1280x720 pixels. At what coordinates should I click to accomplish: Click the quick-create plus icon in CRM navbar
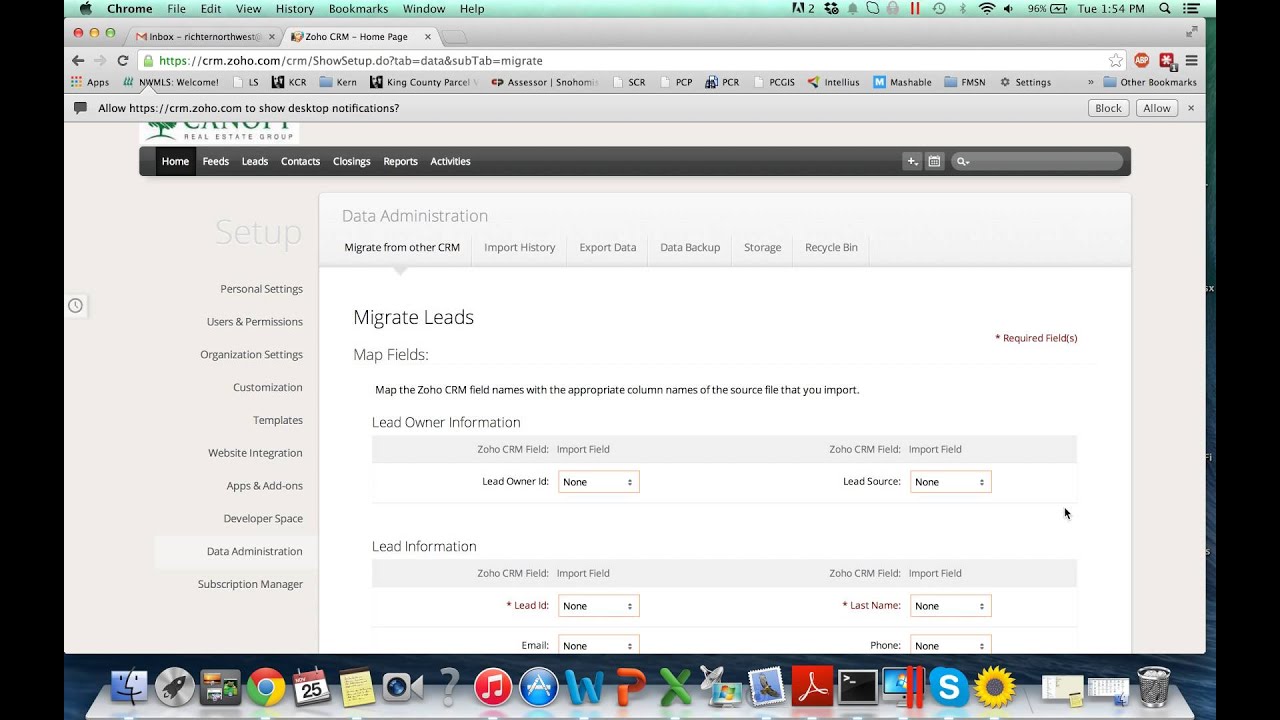click(x=911, y=161)
